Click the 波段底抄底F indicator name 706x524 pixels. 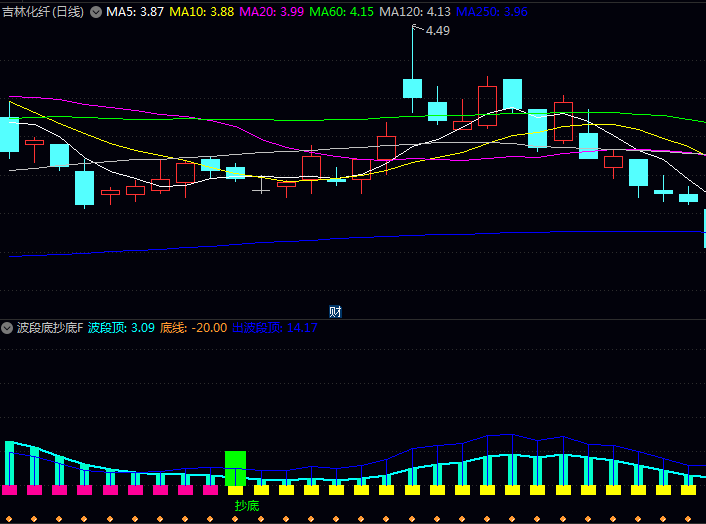pos(50,328)
